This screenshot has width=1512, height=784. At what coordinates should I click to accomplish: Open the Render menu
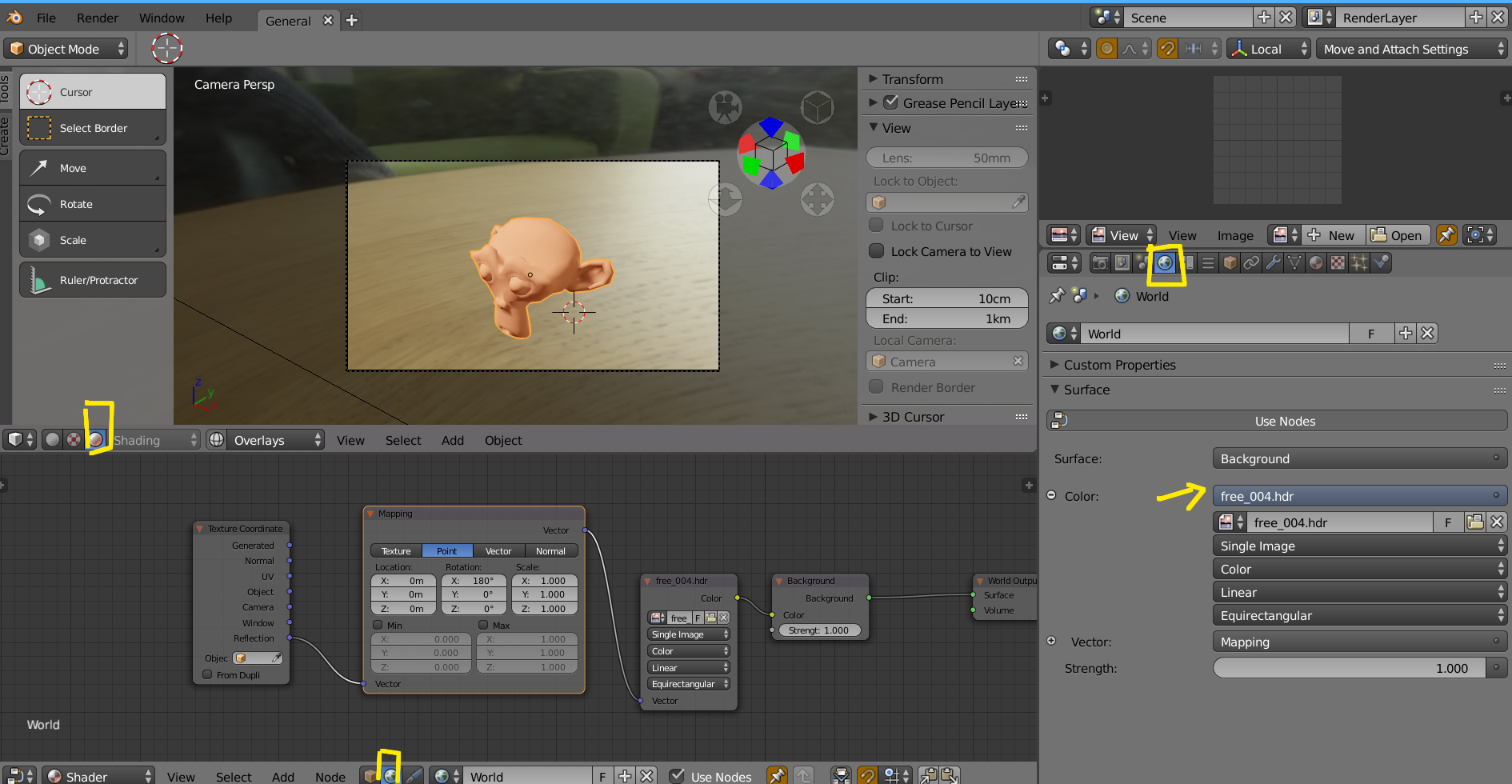tap(97, 18)
